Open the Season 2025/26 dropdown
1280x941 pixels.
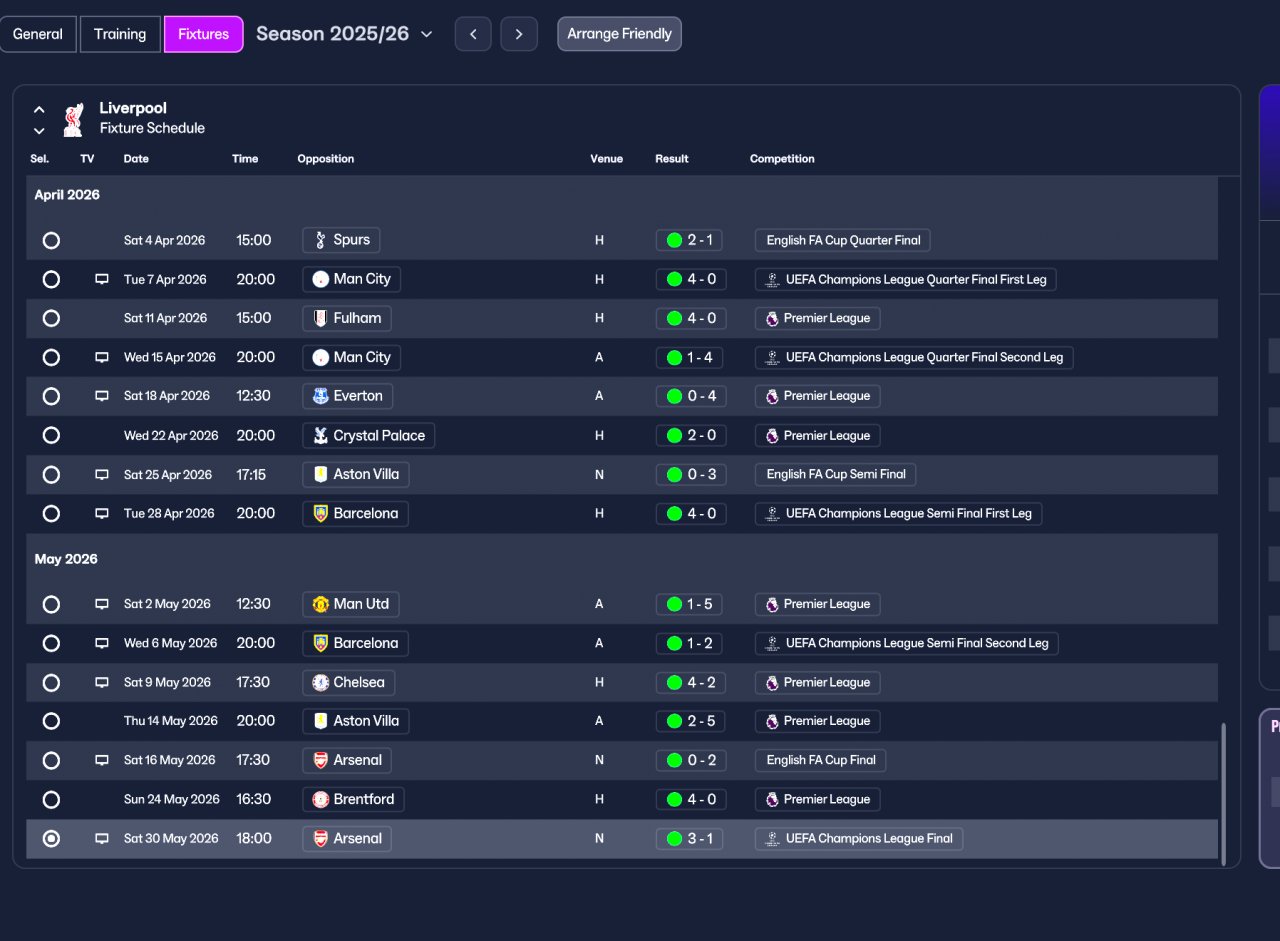point(344,34)
